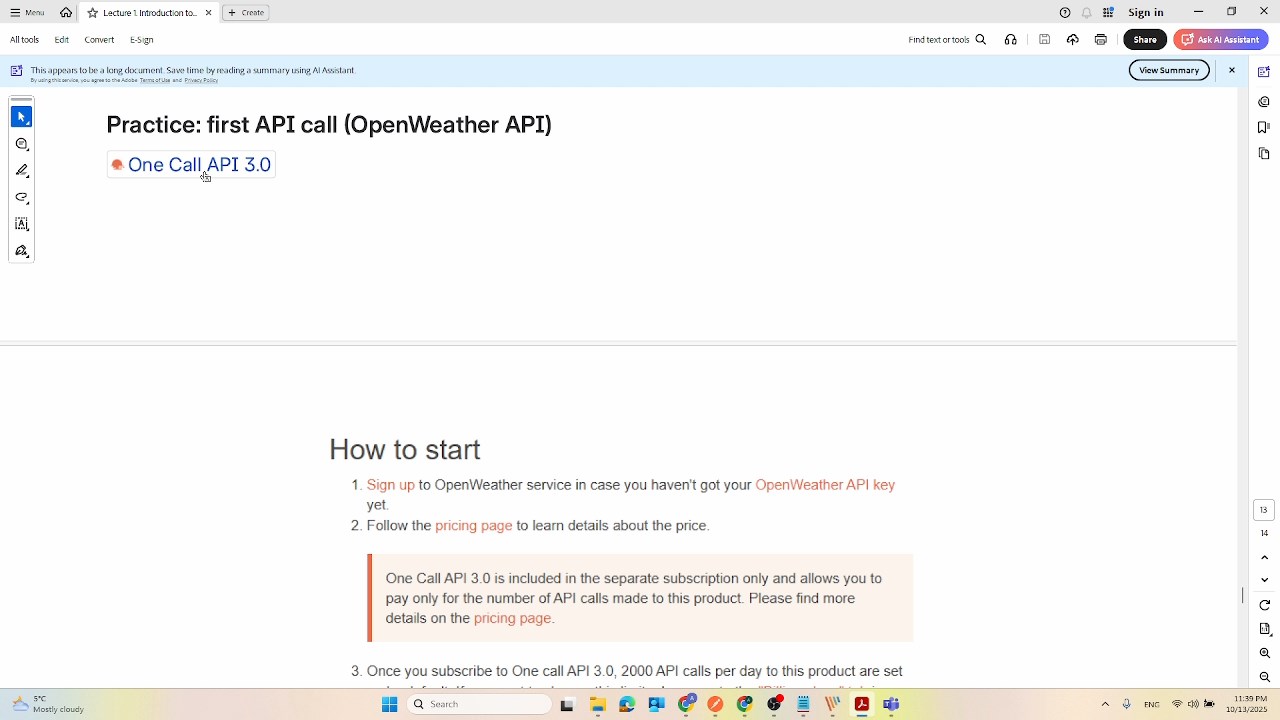Click the Create new tab button

[246, 13]
